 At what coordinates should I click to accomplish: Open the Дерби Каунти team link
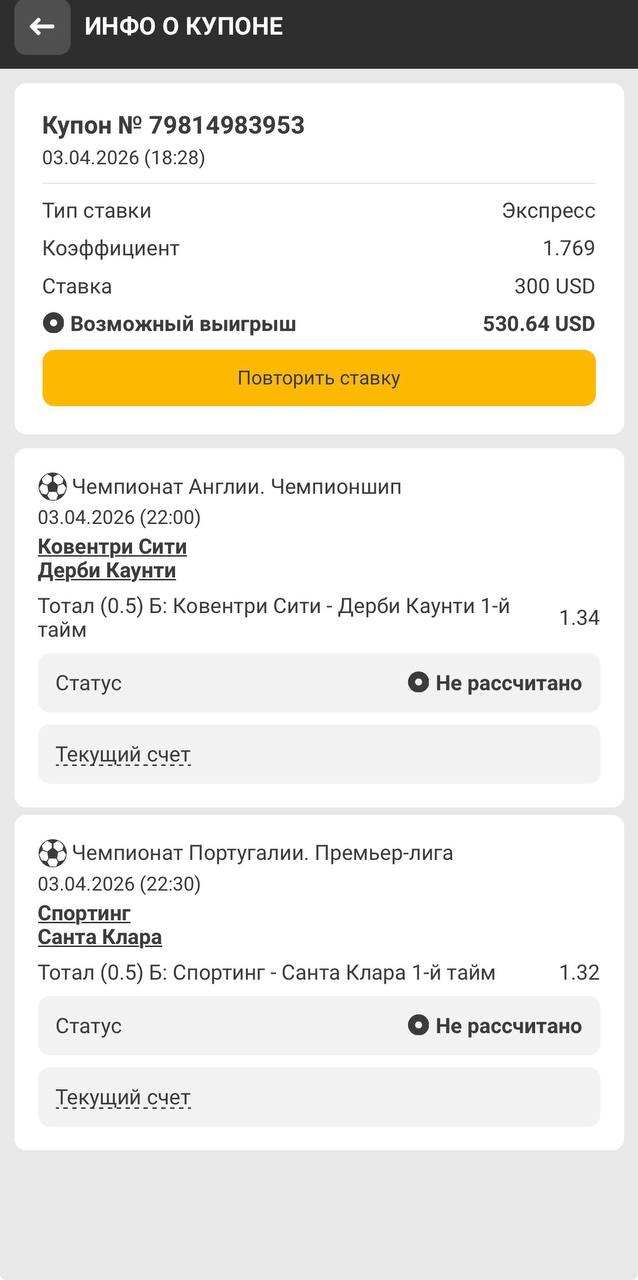click(x=107, y=571)
